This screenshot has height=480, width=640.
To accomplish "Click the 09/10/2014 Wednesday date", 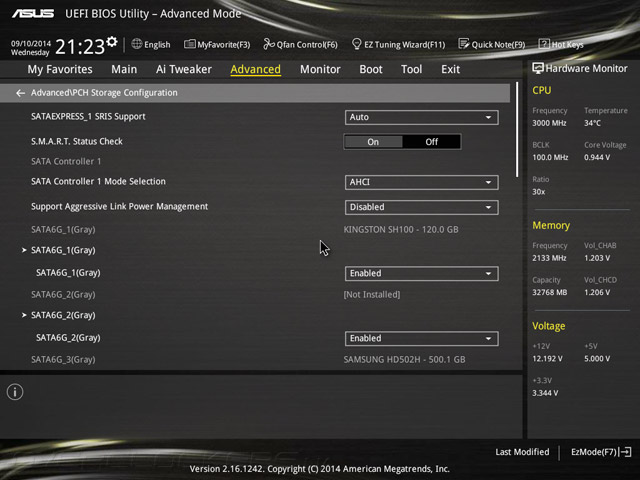I will (x=31, y=48).
